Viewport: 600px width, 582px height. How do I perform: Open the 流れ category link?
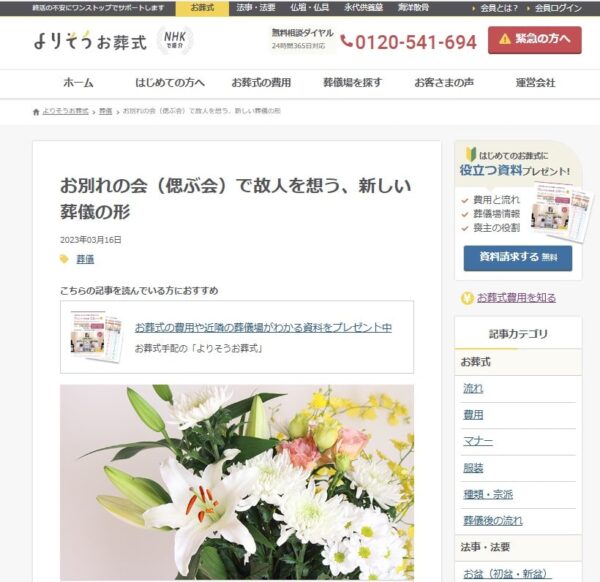pos(473,389)
